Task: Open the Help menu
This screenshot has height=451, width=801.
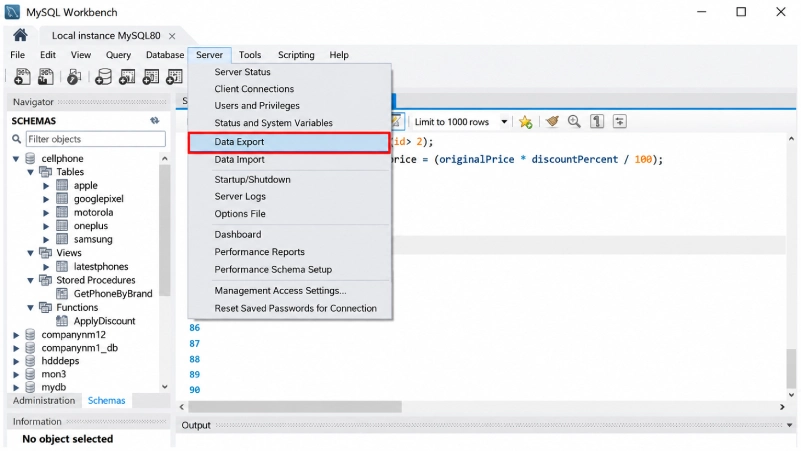Action: [x=339, y=55]
